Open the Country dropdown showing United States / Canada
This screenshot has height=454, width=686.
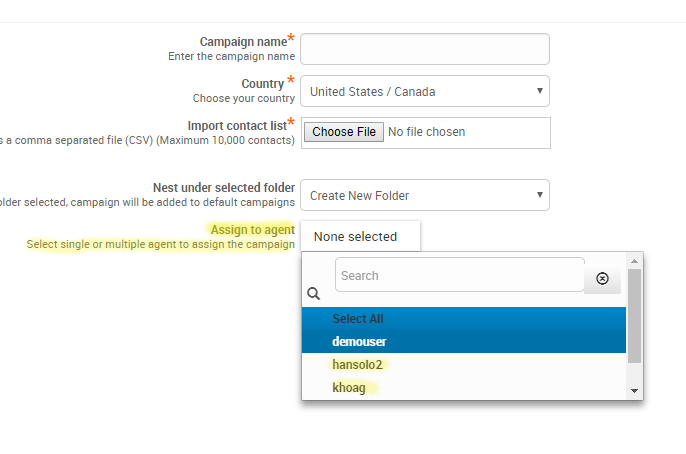coord(425,91)
